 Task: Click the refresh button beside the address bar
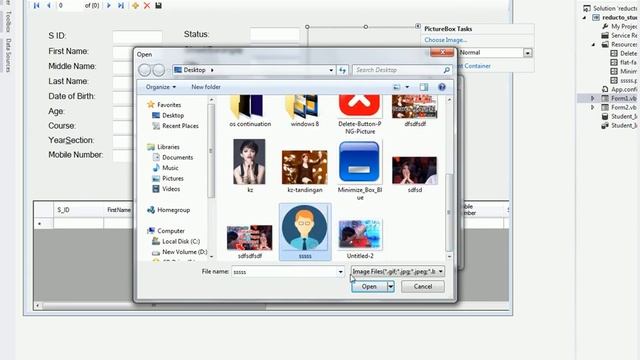(x=342, y=70)
